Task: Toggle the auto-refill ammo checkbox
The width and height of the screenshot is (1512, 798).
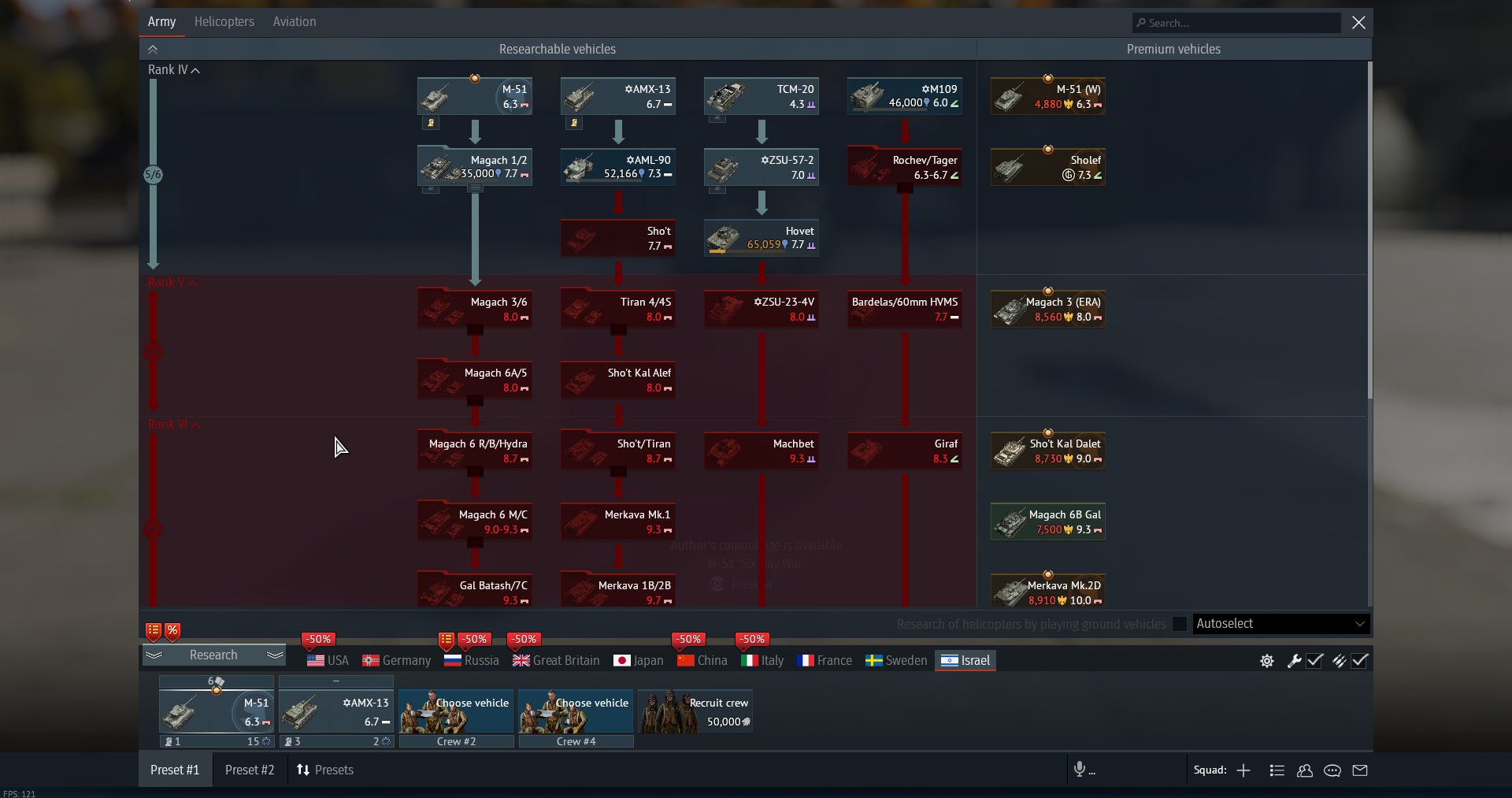Action: point(1359,661)
